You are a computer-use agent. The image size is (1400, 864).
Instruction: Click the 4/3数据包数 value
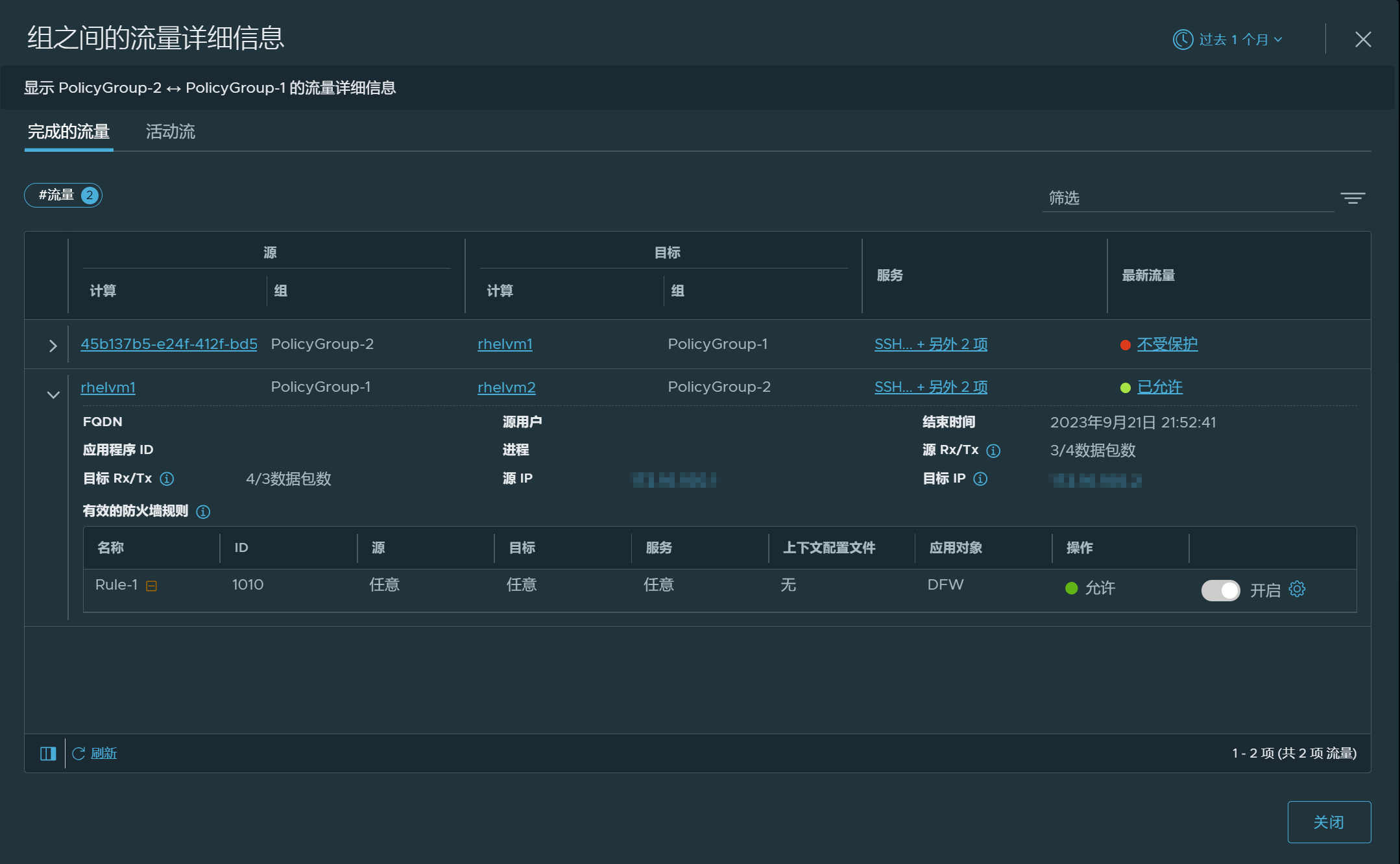pos(289,479)
